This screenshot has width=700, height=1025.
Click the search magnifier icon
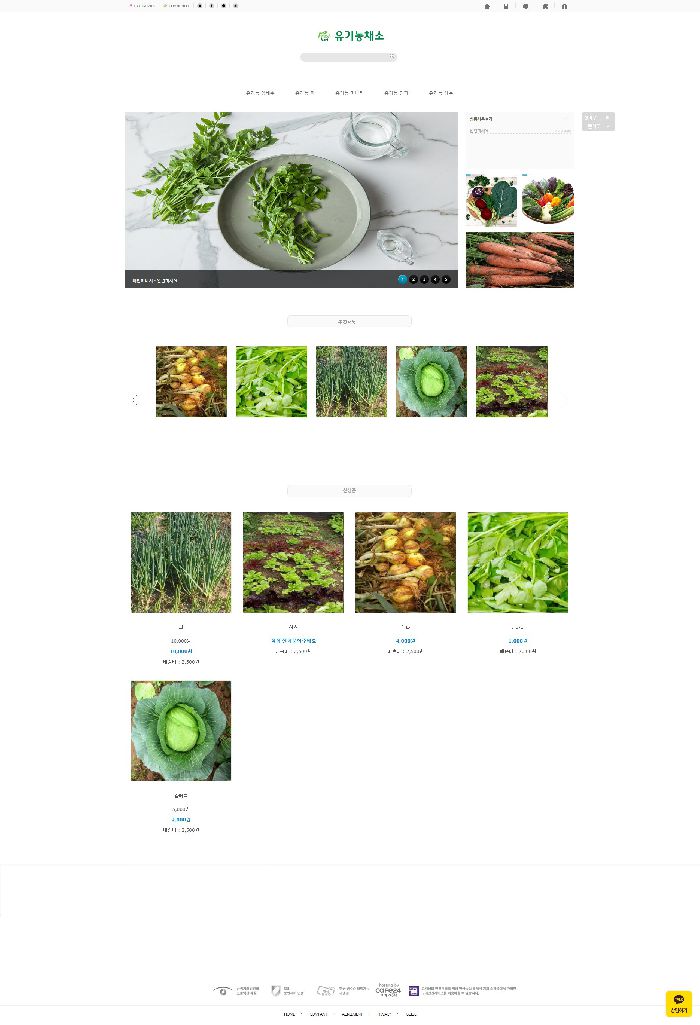(392, 58)
